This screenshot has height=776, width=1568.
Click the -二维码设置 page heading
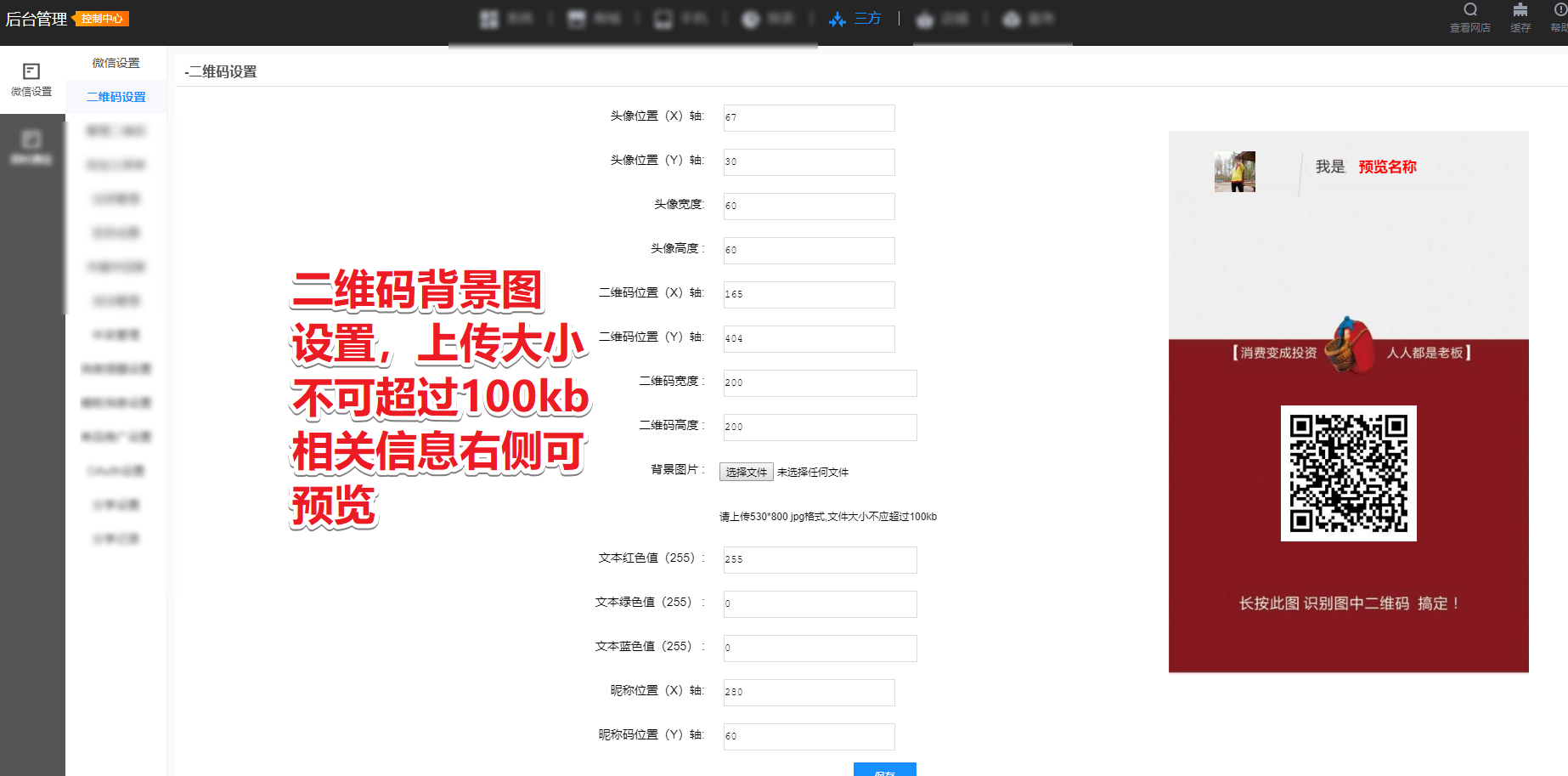point(221,72)
